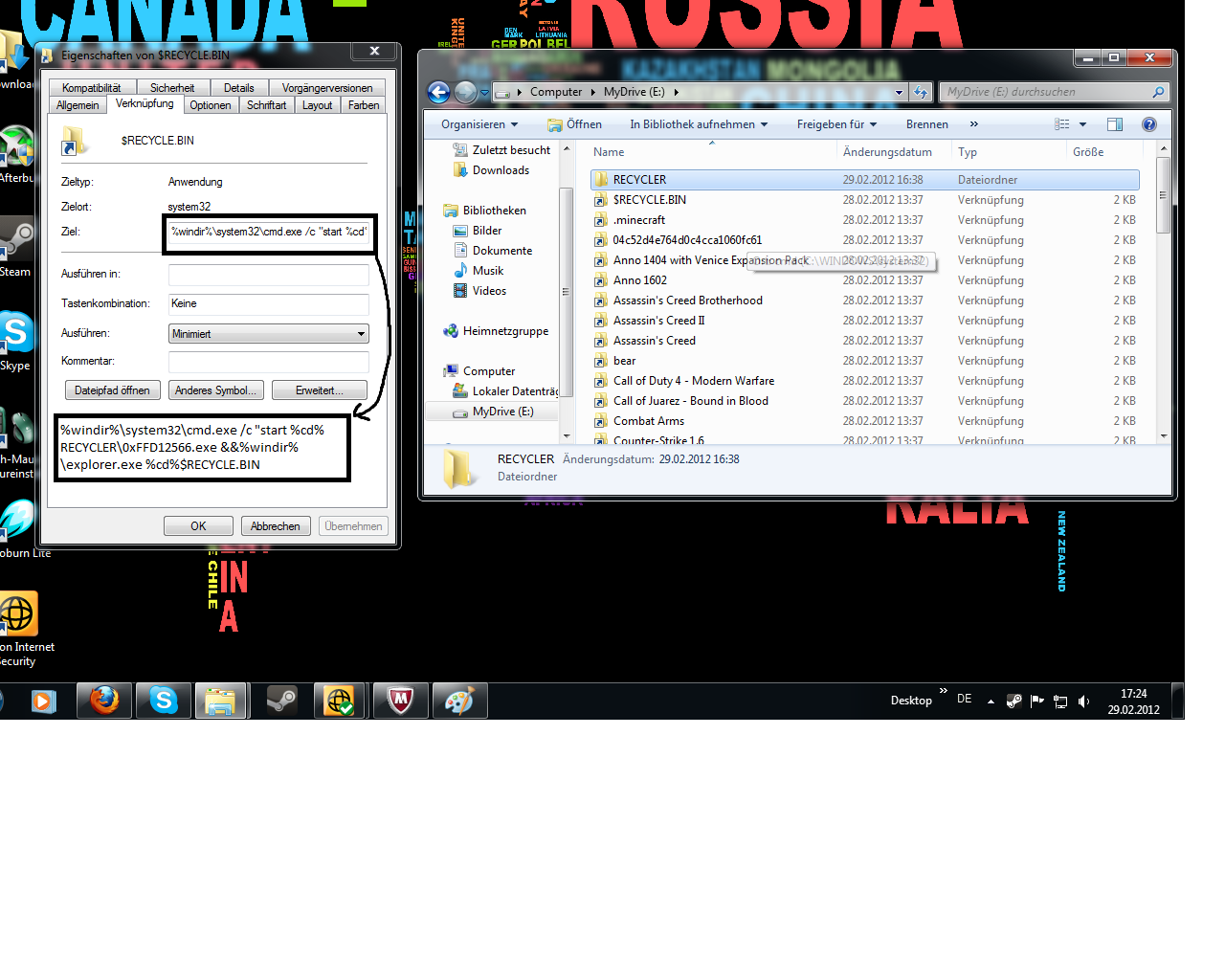
Task: Open the Freigeben für dropdown
Action: pyautogui.click(x=836, y=124)
